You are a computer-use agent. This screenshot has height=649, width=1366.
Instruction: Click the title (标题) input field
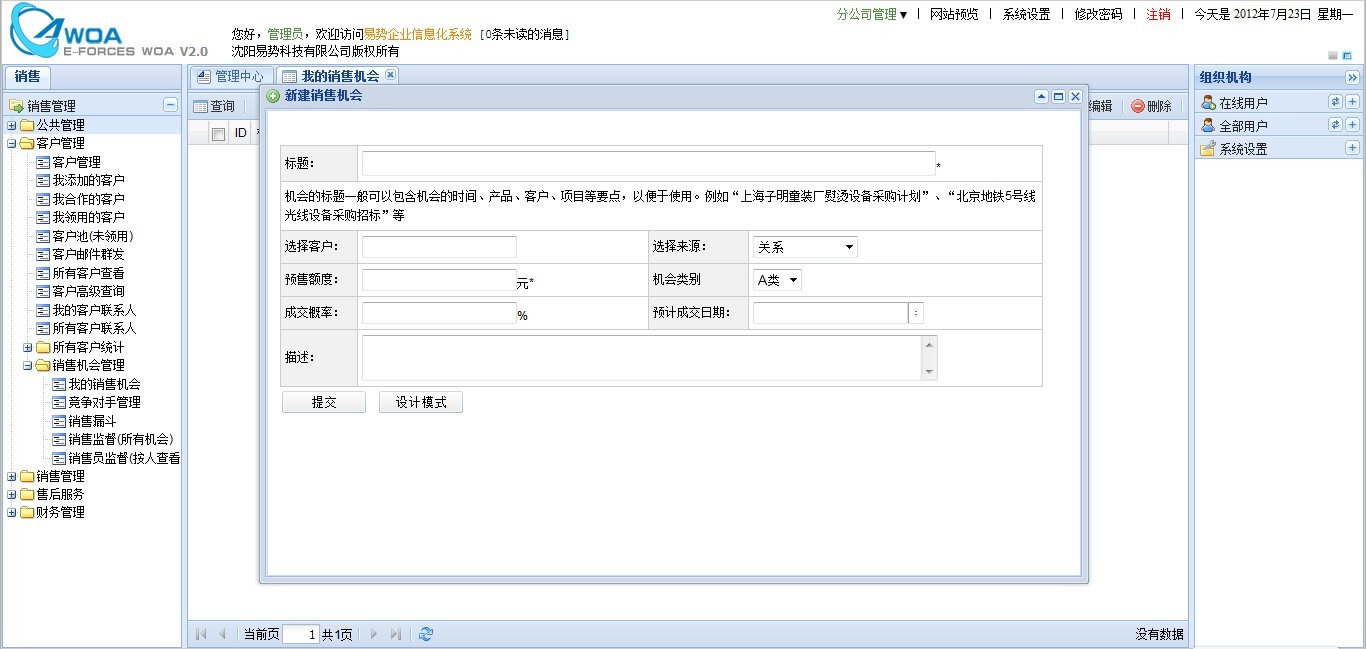coord(648,164)
